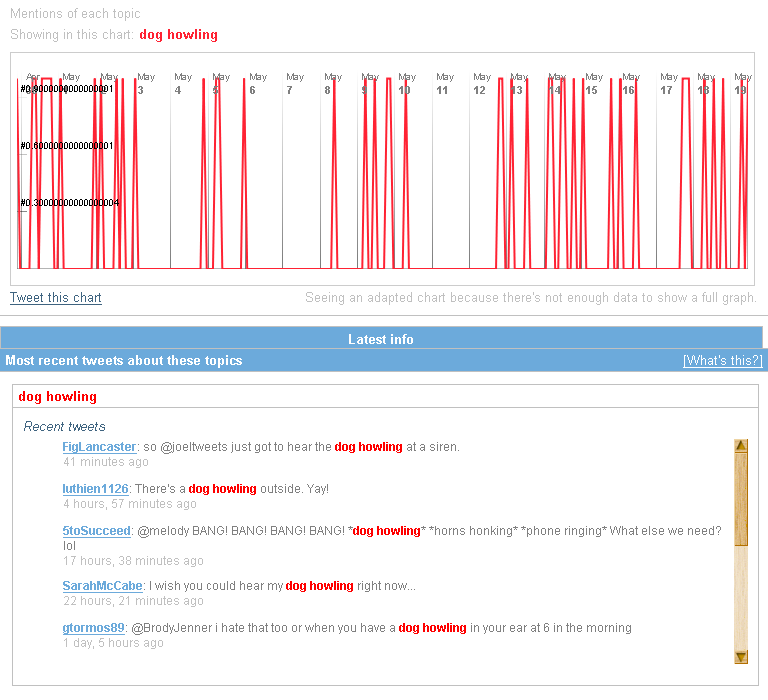This screenshot has width=768, height=700.
Task: Open luthien1126's profile link
Action: [x=95, y=489]
